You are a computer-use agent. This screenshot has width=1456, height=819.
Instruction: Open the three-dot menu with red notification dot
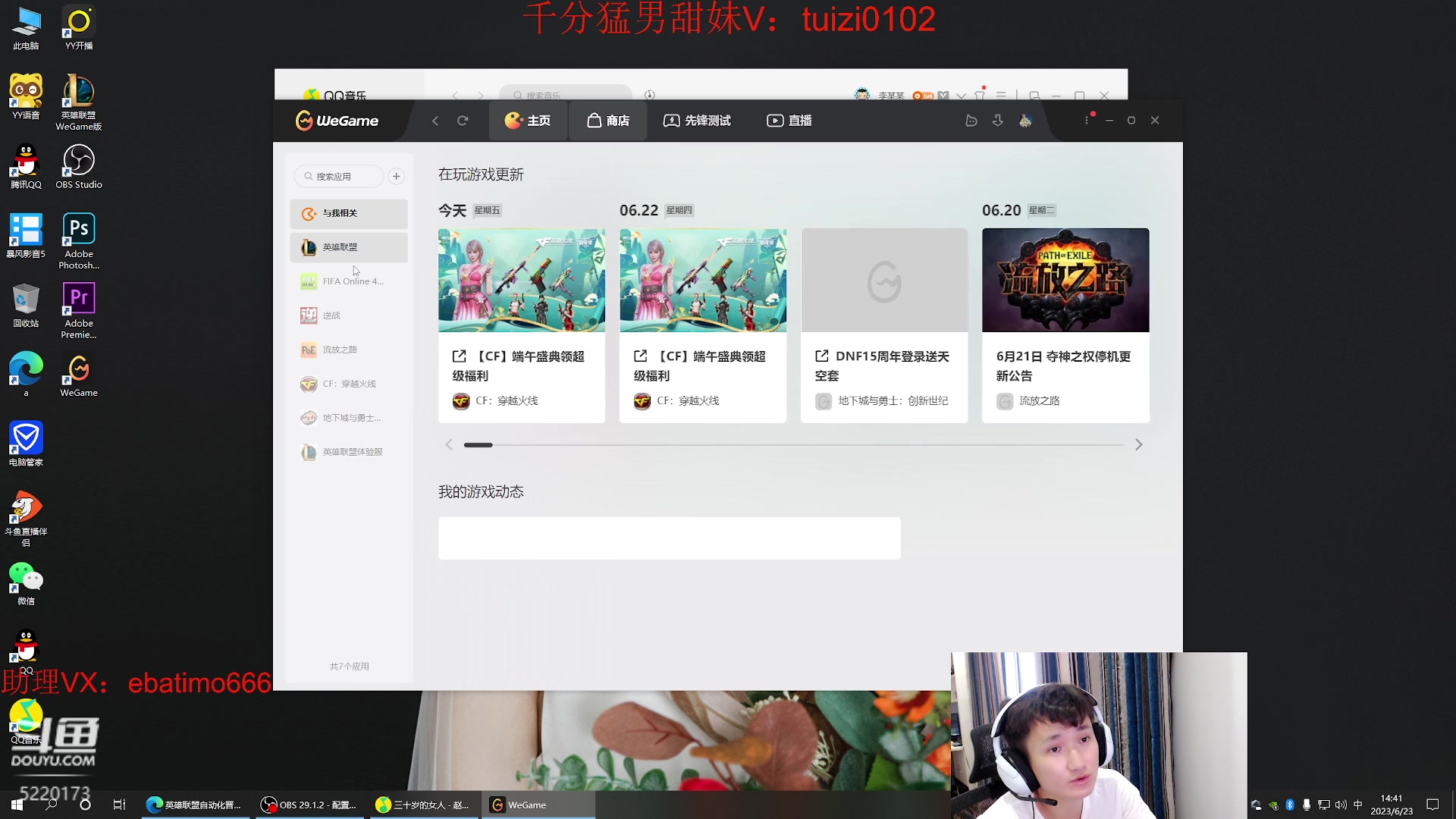coord(1087,120)
